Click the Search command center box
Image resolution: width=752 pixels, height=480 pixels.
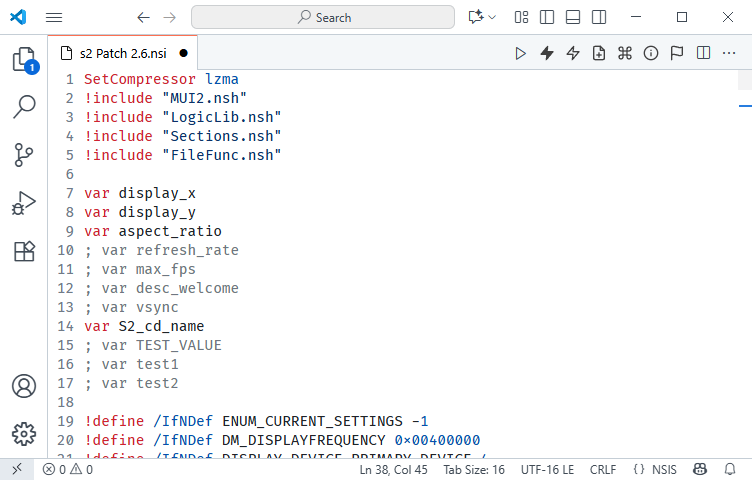(324, 17)
